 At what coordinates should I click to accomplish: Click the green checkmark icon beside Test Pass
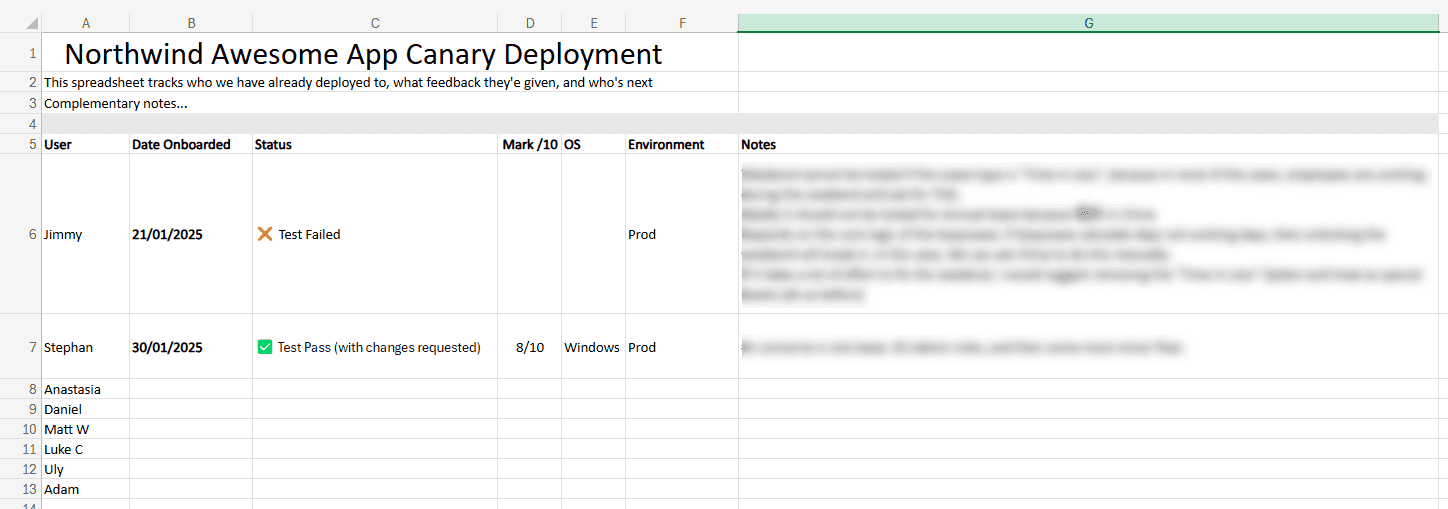click(265, 347)
